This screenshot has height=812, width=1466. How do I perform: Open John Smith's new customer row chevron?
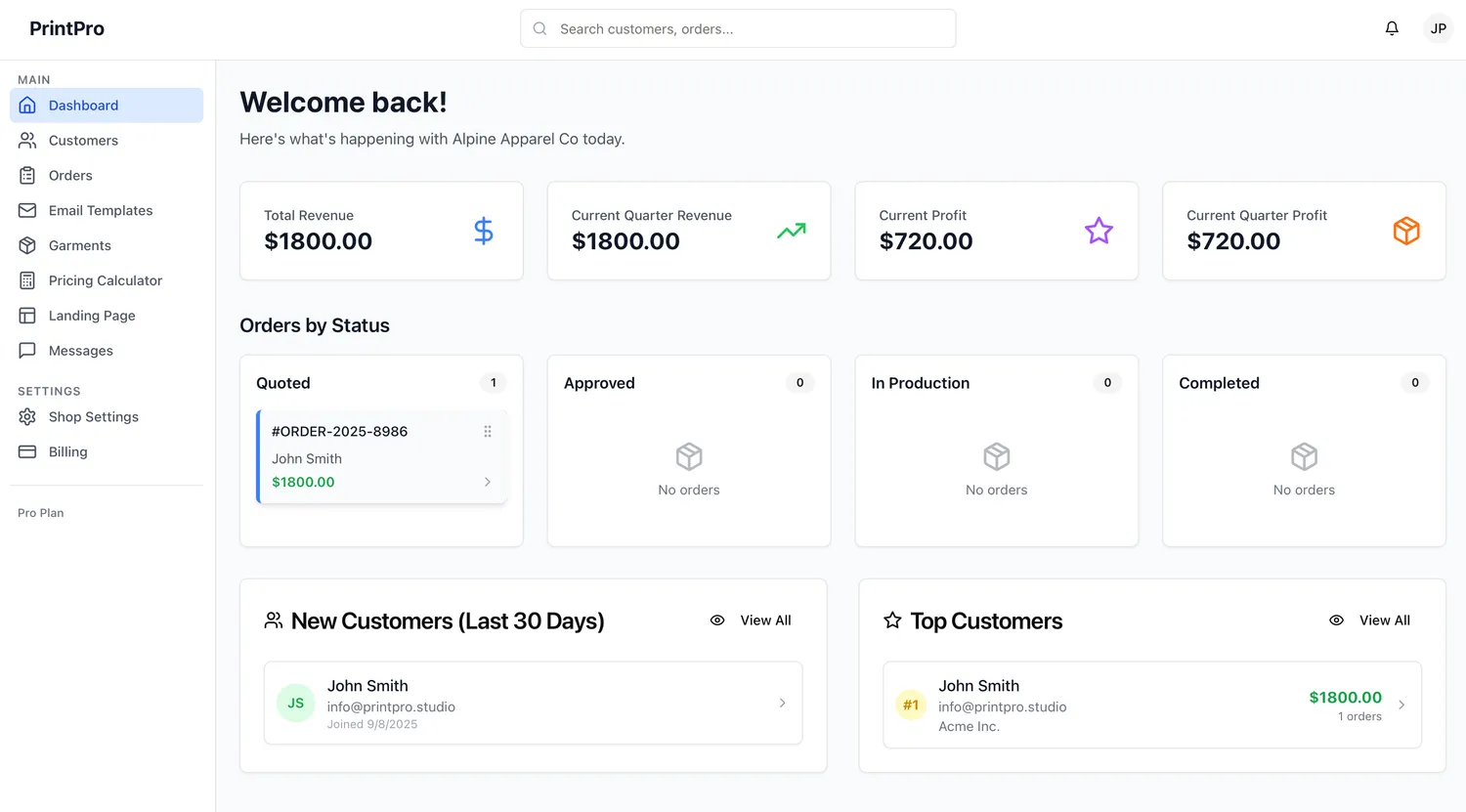click(782, 704)
